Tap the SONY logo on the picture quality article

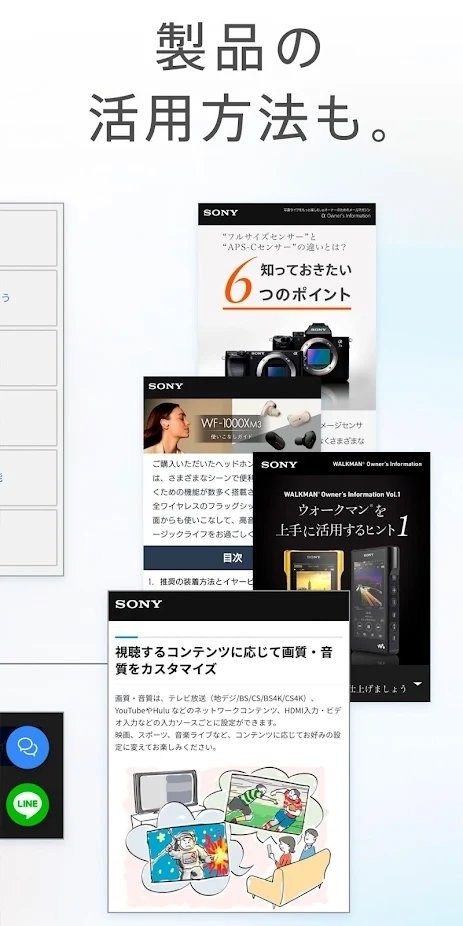139,604
